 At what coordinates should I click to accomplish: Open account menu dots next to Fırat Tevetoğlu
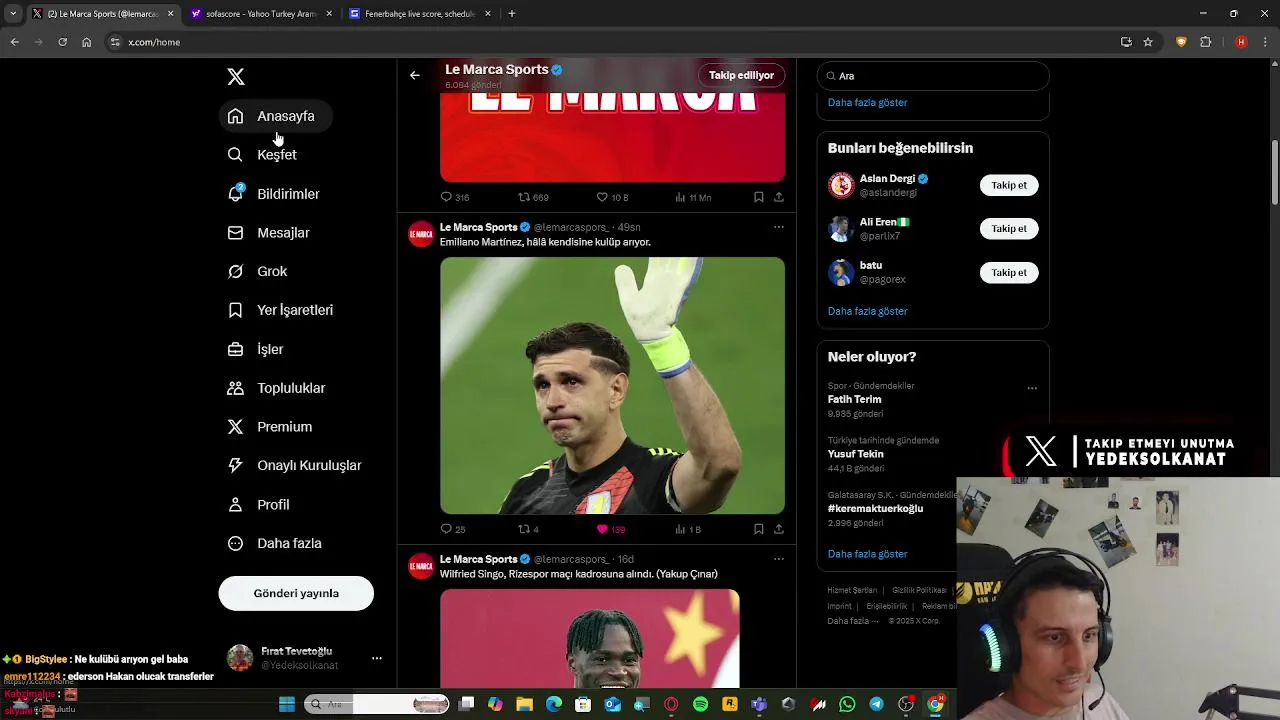point(377,658)
